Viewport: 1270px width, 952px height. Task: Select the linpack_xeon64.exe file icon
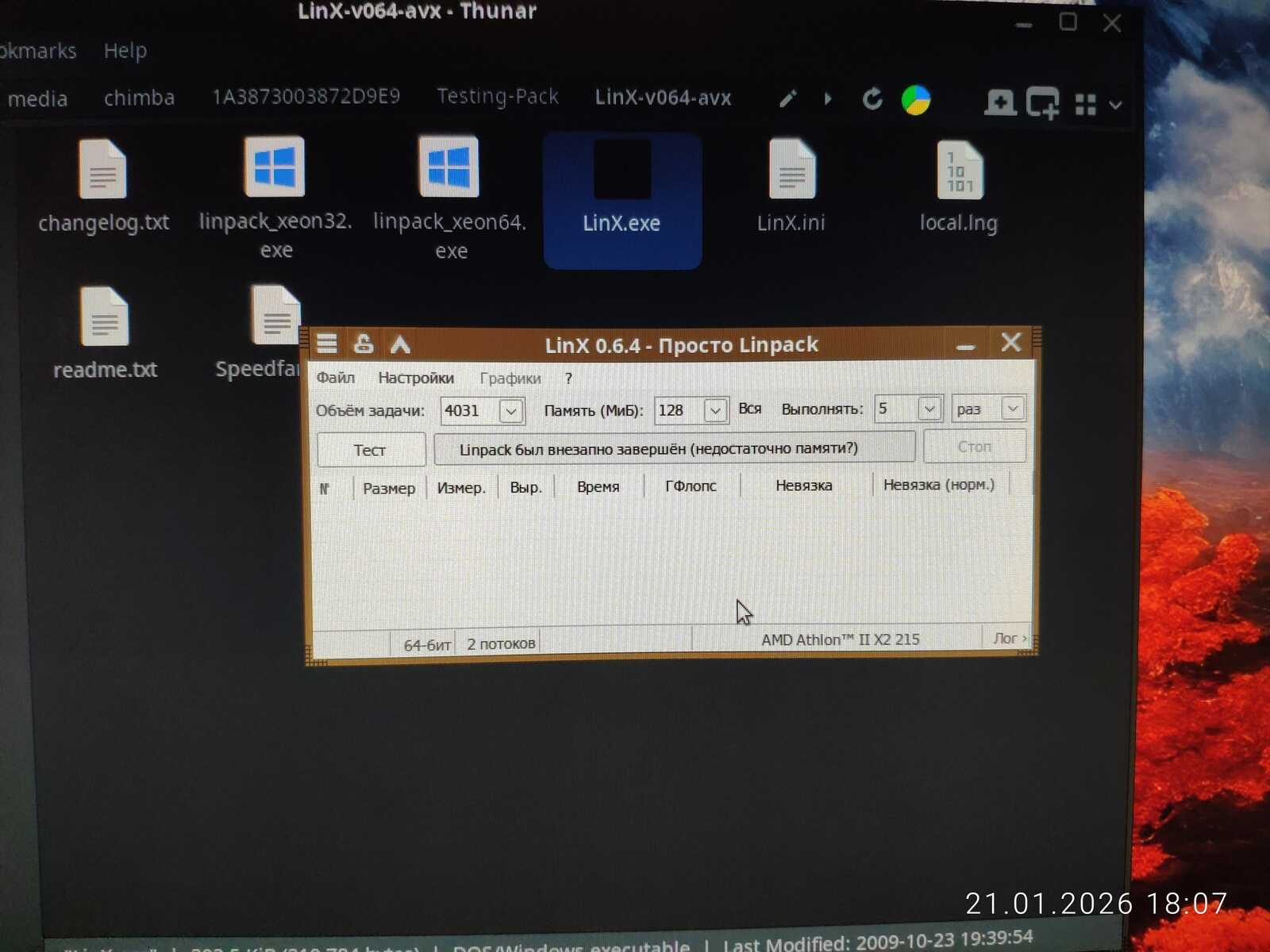(449, 167)
